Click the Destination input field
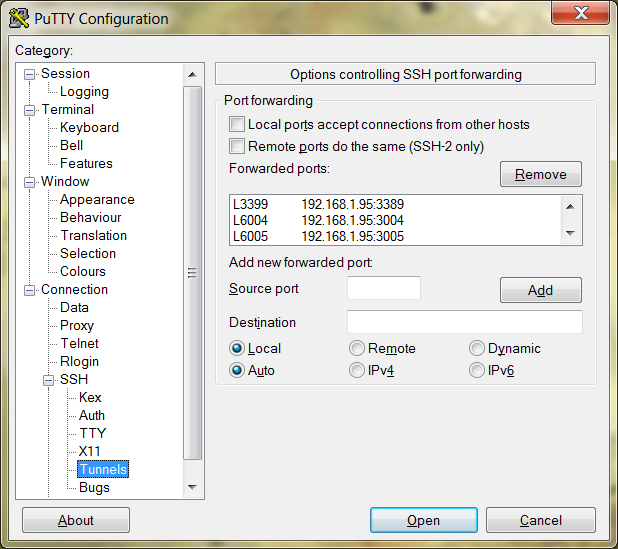 click(465, 322)
